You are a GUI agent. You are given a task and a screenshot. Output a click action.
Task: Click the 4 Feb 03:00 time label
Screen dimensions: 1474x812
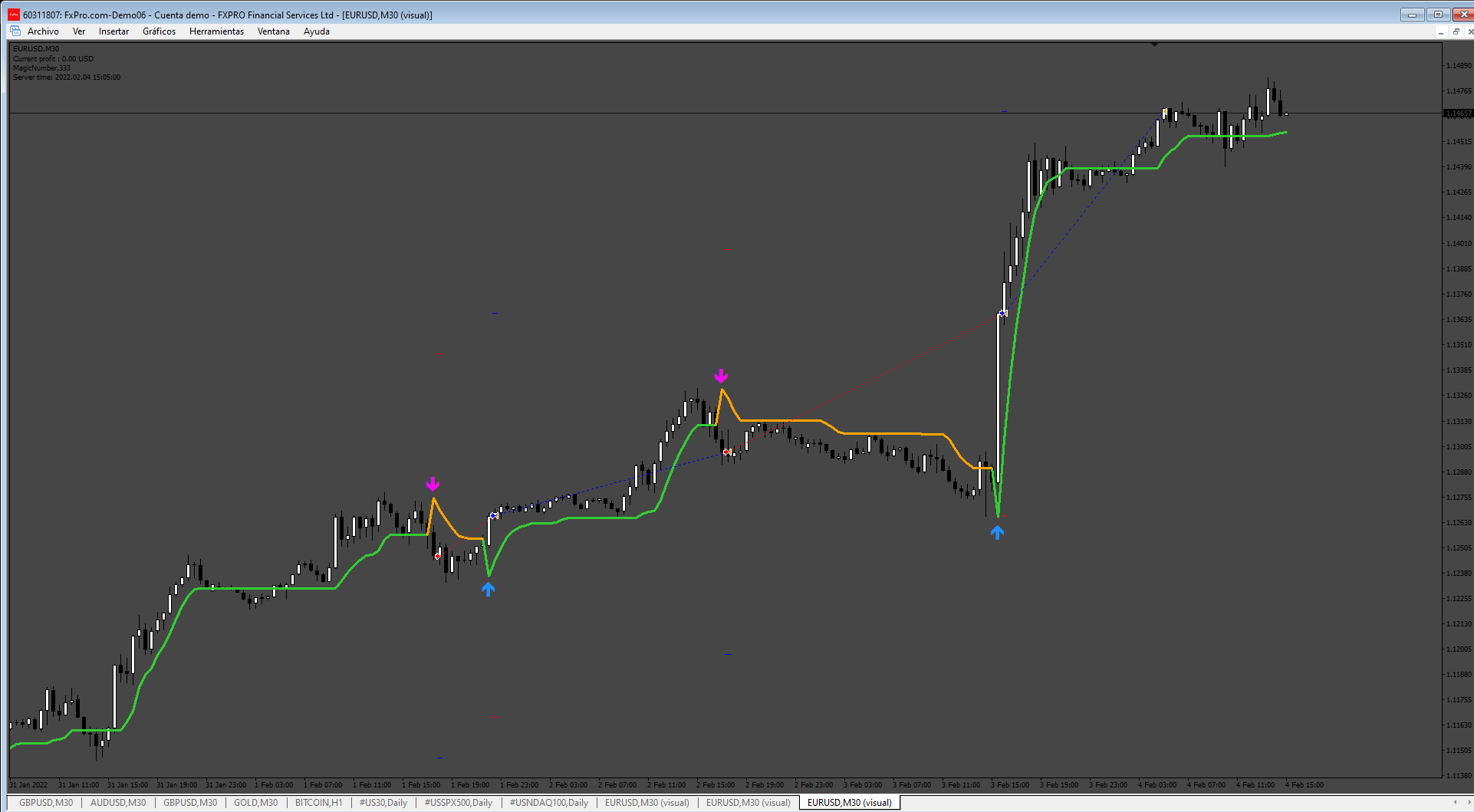pos(1156,785)
